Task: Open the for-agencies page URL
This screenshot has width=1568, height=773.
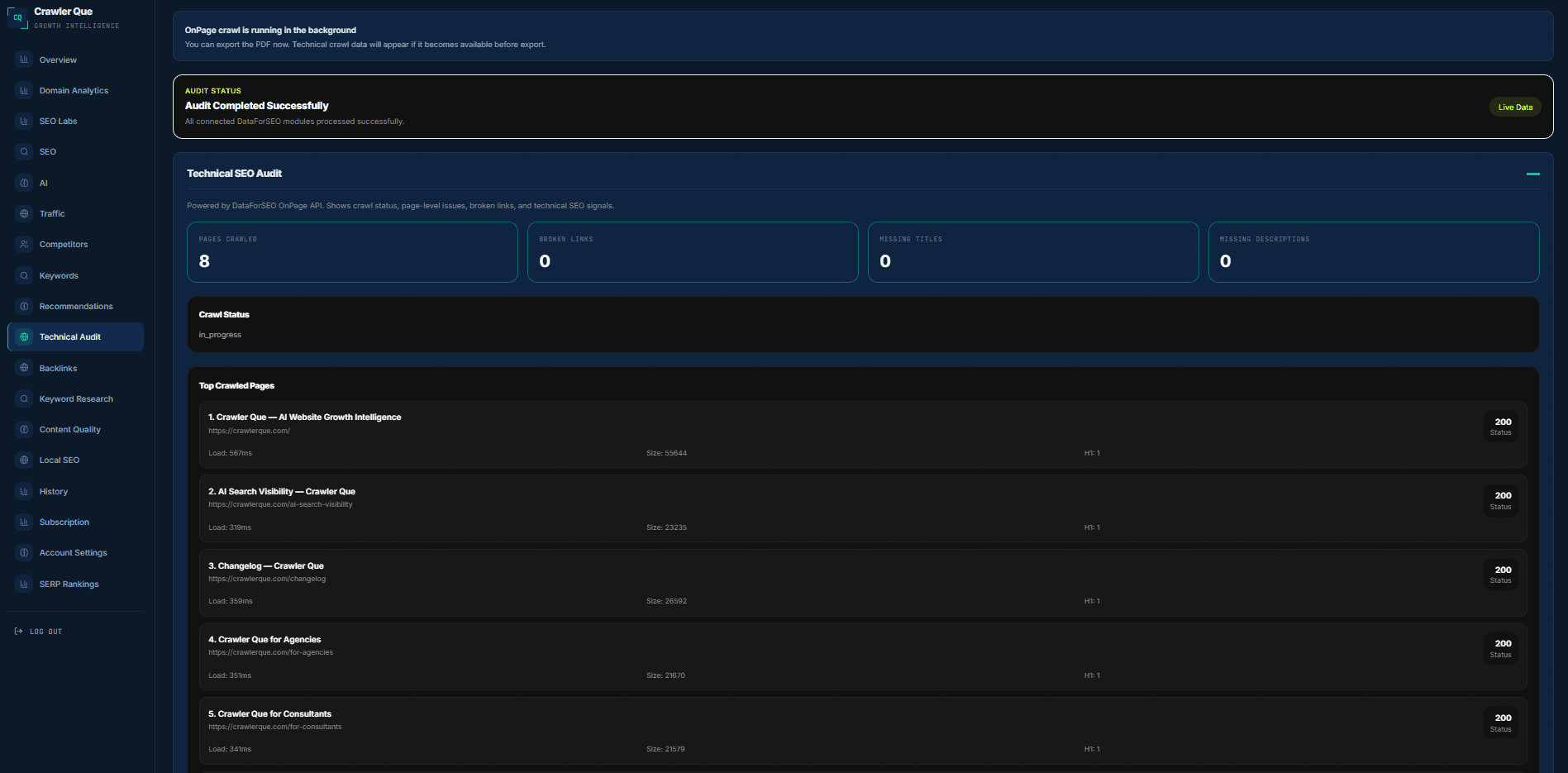Action: 270,652
